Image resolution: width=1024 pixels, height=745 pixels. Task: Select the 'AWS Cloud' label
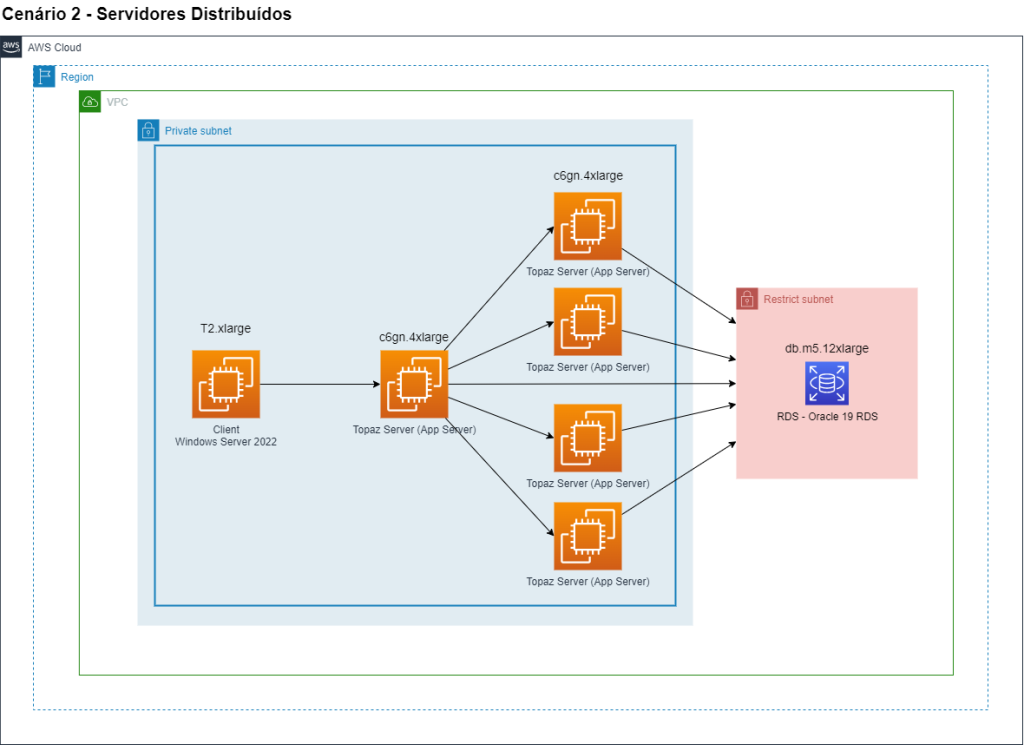tap(55, 48)
